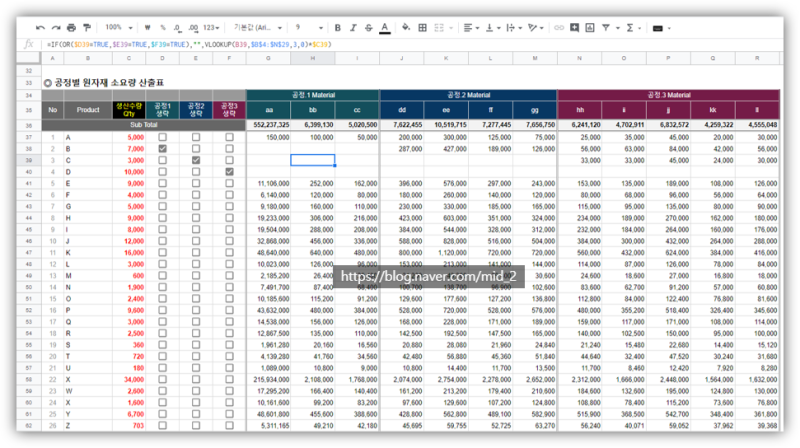Select quantity 16,000 for product K

[x=129, y=253]
